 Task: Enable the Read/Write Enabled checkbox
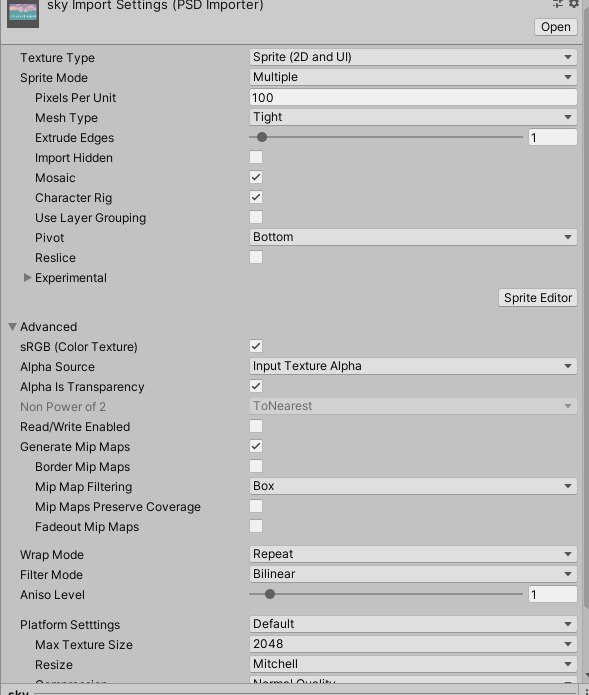pos(256,426)
